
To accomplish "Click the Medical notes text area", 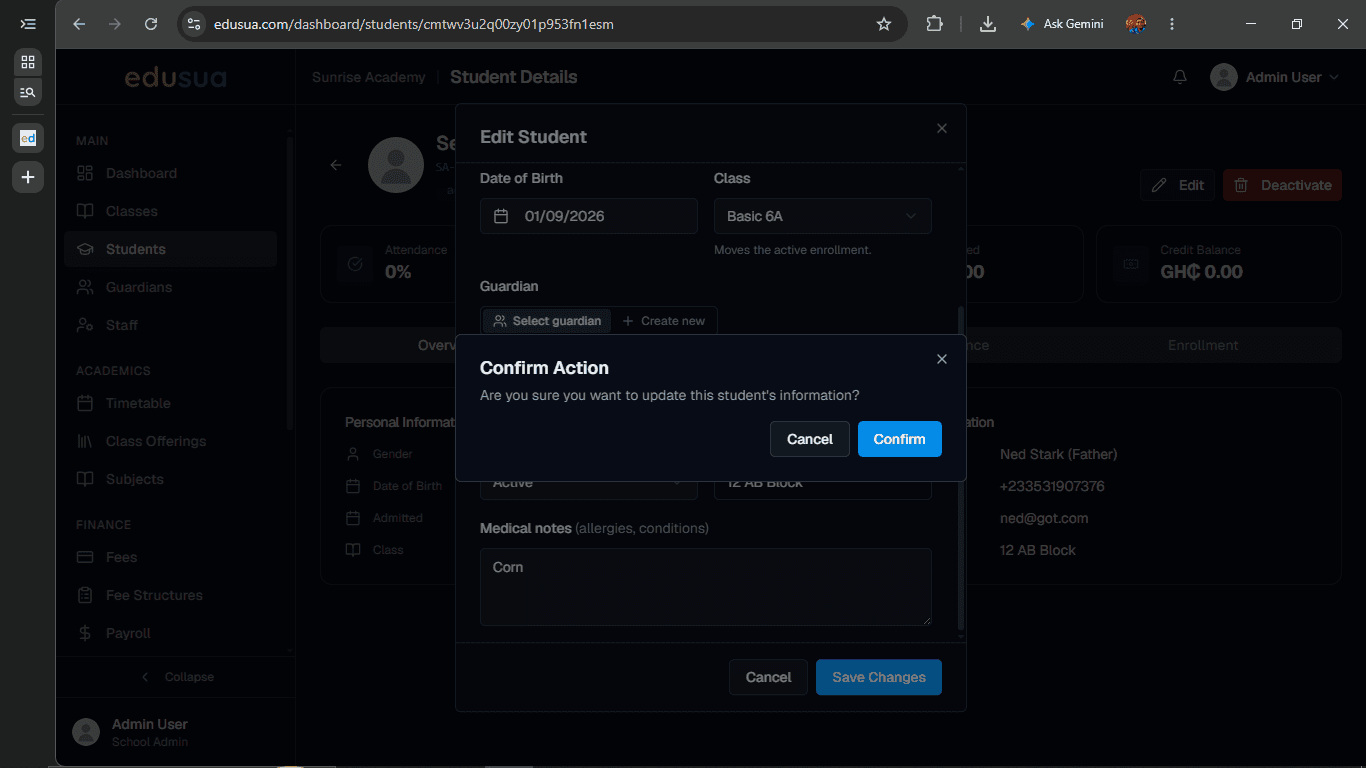I will point(705,587).
